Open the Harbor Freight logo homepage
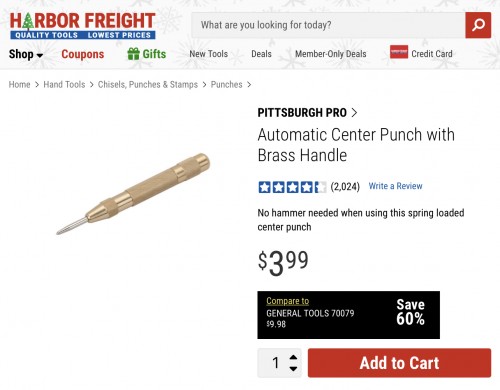Image resolution: width=500 pixels, height=390 pixels. [x=83, y=26]
